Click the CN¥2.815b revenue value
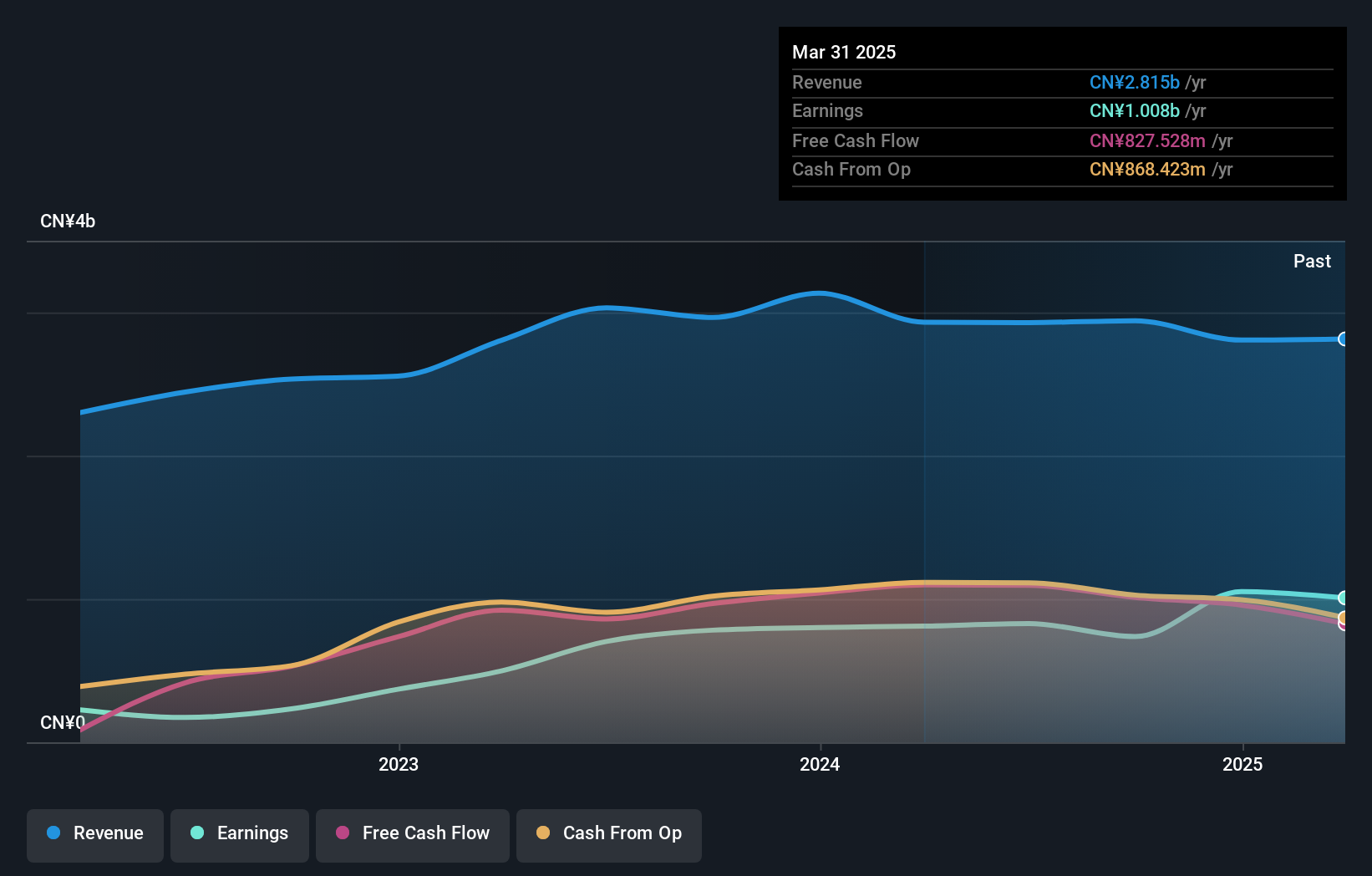Viewport: 1372px width, 876px height. 1135,82
